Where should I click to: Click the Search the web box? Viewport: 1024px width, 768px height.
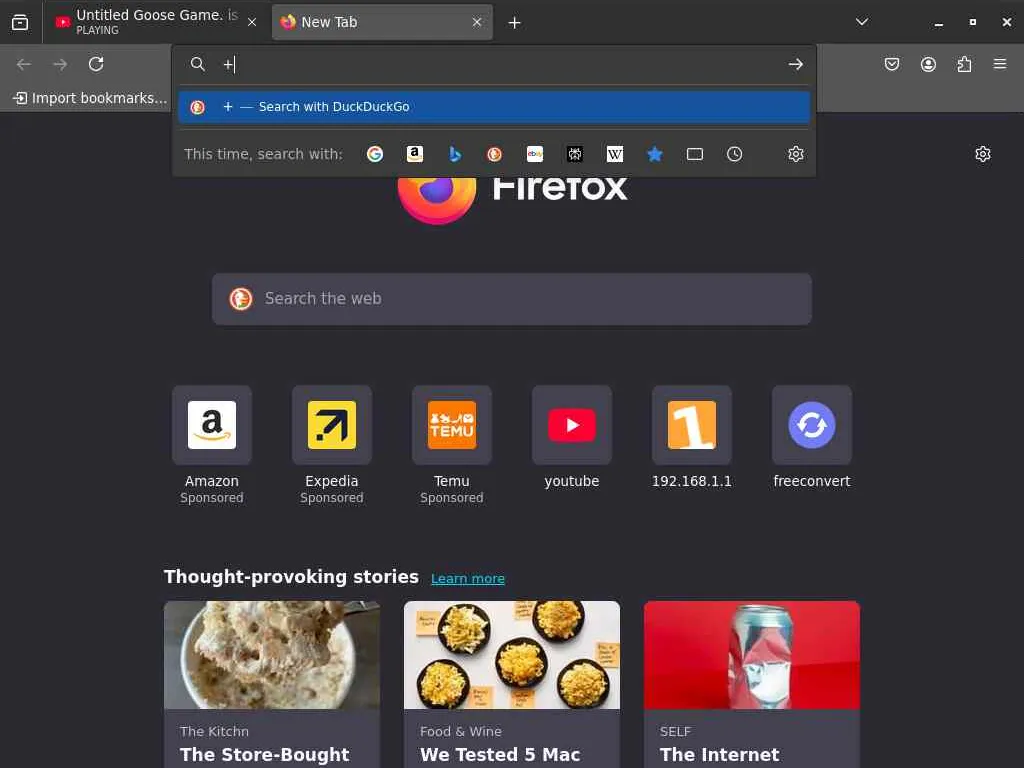[x=512, y=299]
